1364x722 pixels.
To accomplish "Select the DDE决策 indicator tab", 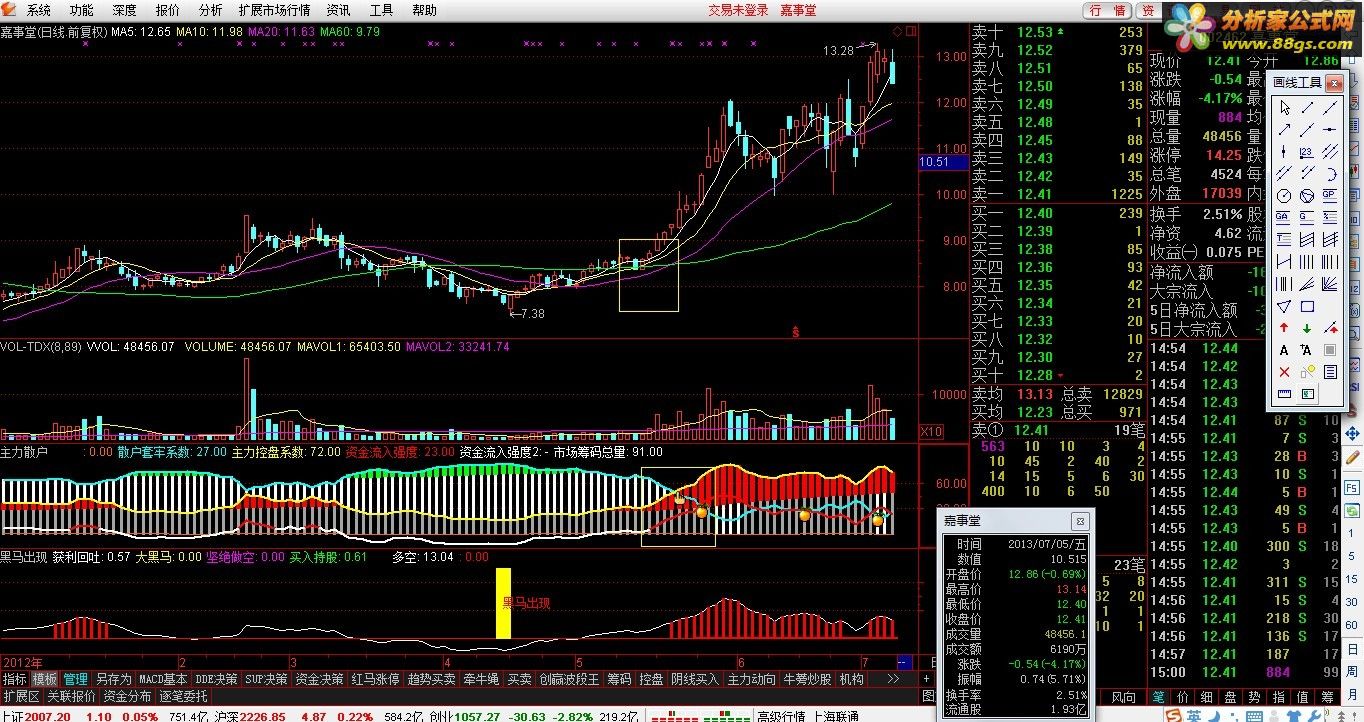I will pyautogui.click(x=216, y=679).
